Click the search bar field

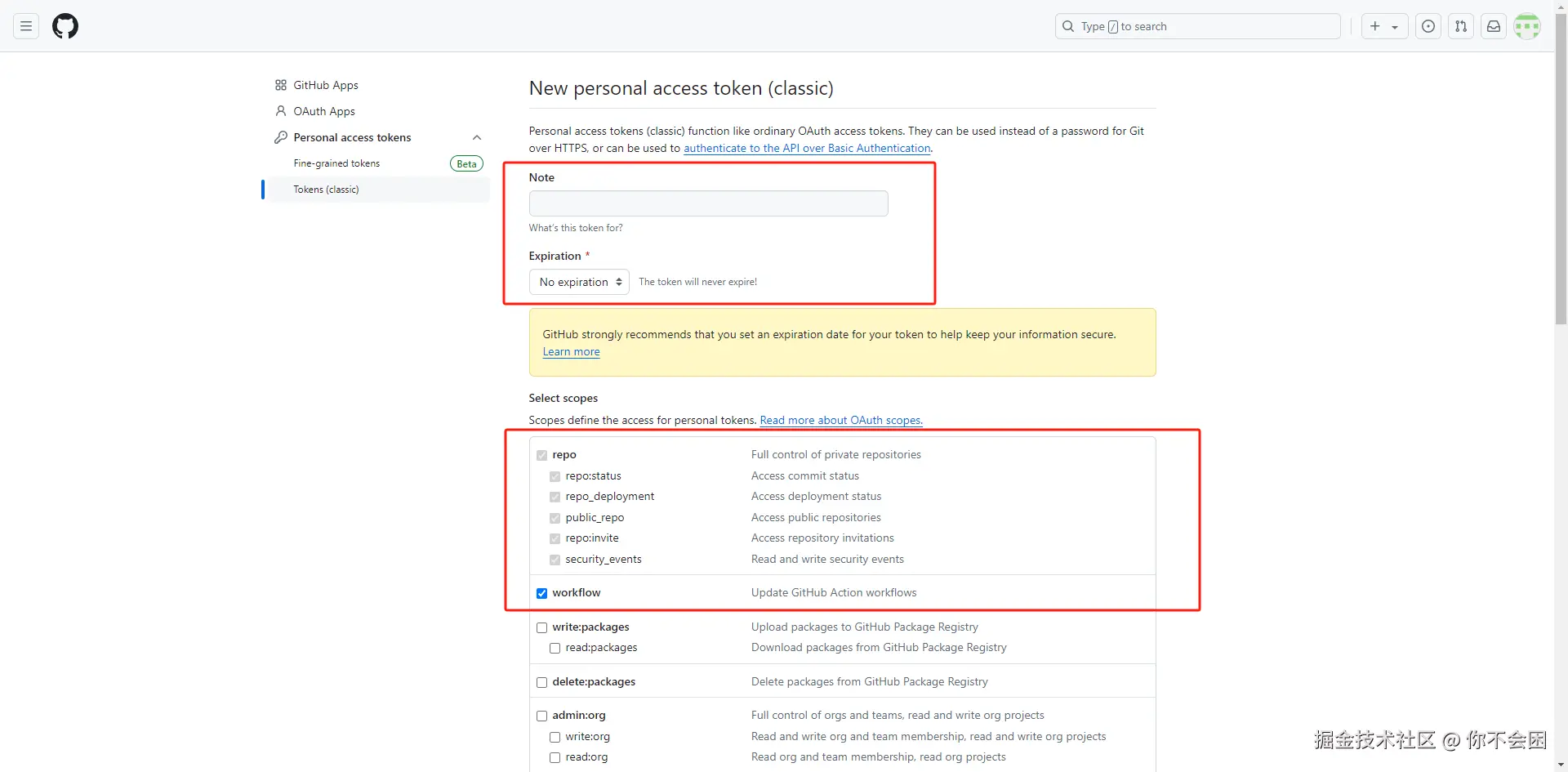[1197, 26]
